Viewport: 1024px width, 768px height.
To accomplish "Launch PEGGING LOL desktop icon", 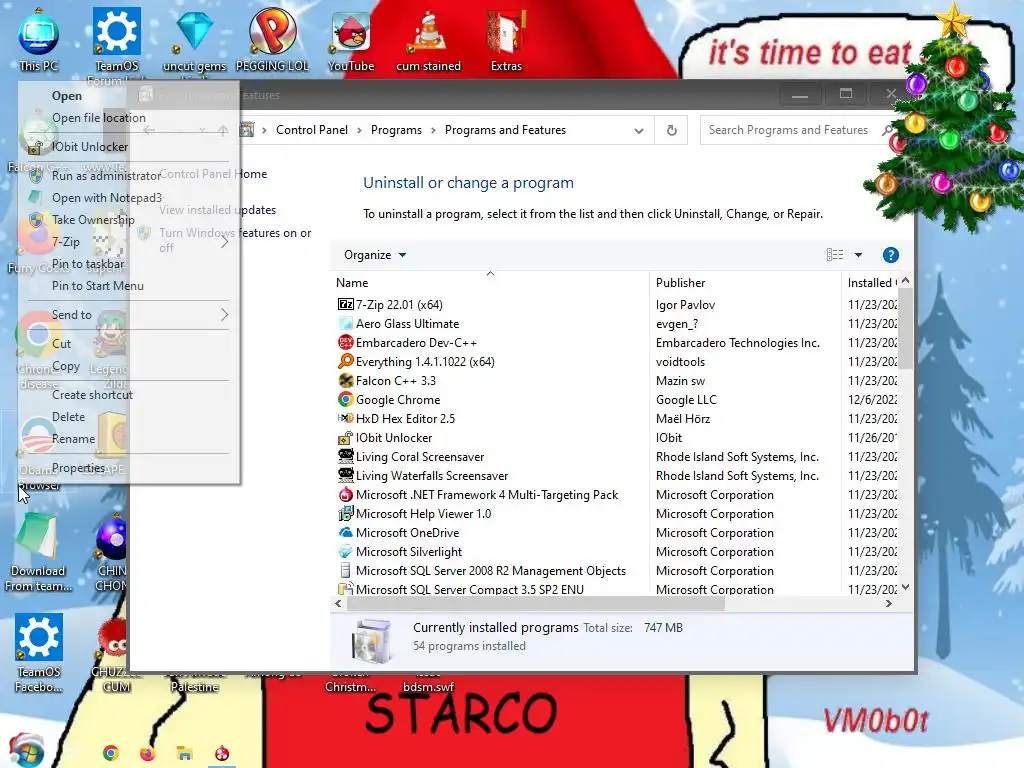I will [272, 39].
